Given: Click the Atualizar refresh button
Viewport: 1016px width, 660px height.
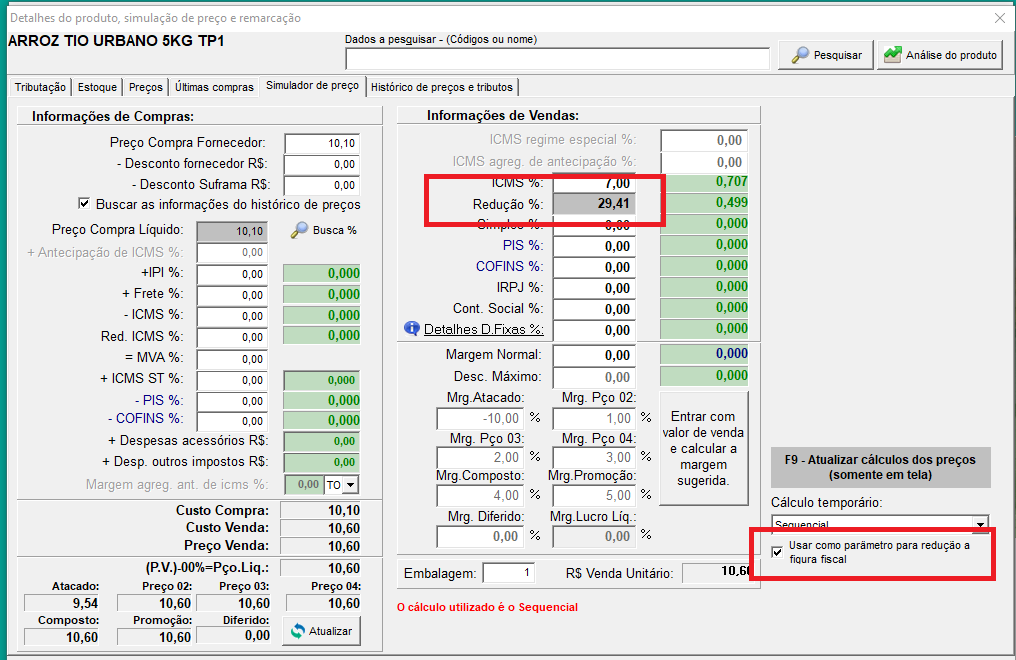Looking at the screenshot, I should click(x=320, y=631).
